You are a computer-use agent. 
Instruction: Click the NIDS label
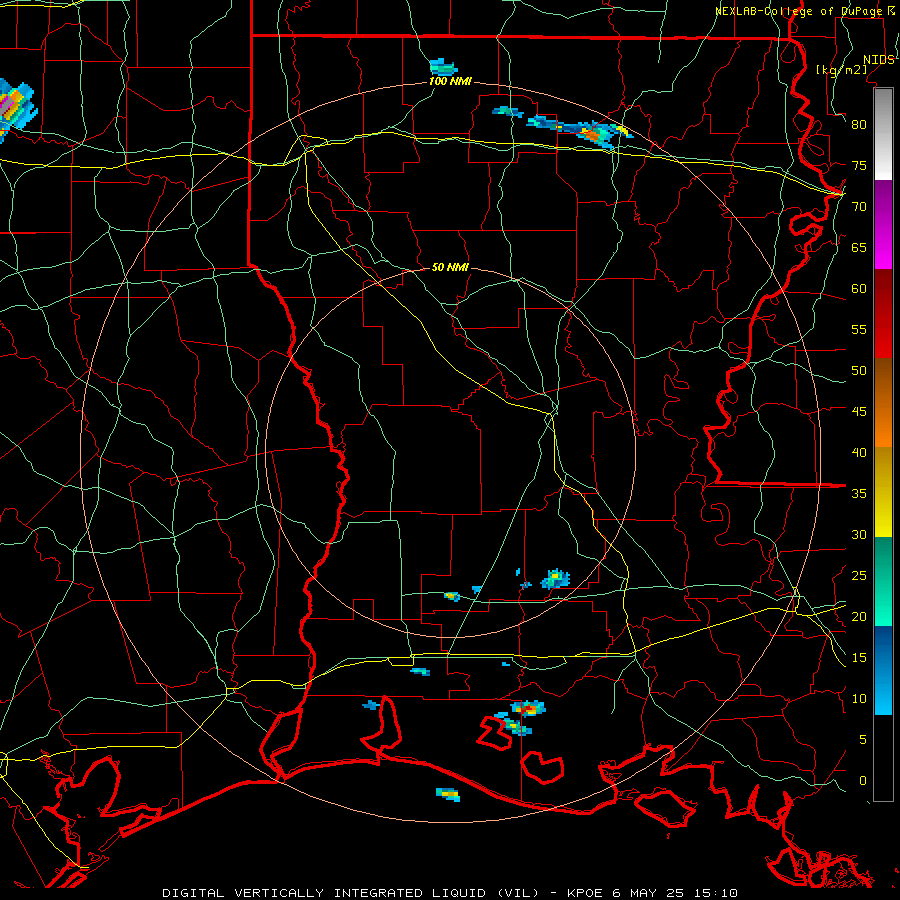pyautogui.click(x=879, y=60)
